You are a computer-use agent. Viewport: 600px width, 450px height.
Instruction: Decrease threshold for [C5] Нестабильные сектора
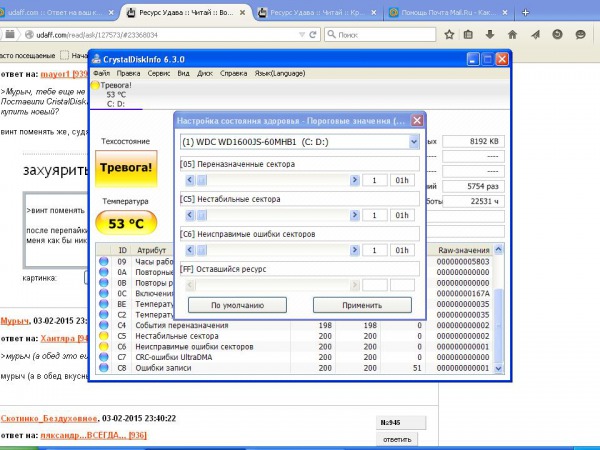coord(190,215)
